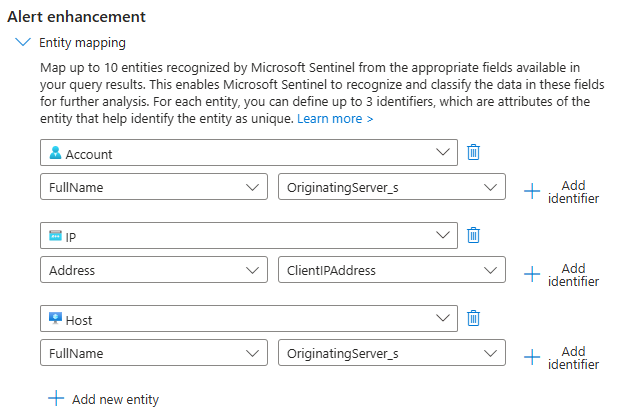
Task: Open the IP entity type dropdown
Action: point(249,235)
